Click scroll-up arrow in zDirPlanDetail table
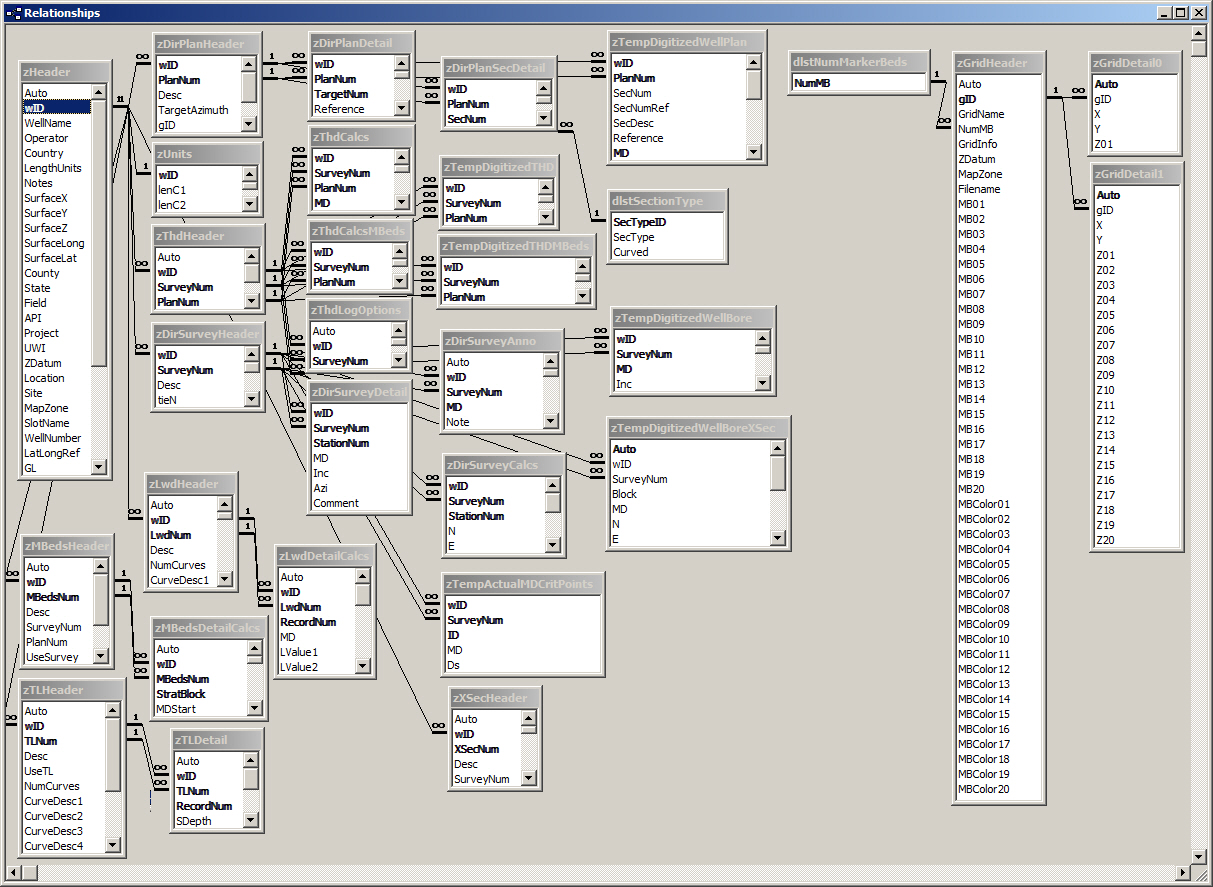The width and height of the screenshot is (1213, 887). pos(401,64)
